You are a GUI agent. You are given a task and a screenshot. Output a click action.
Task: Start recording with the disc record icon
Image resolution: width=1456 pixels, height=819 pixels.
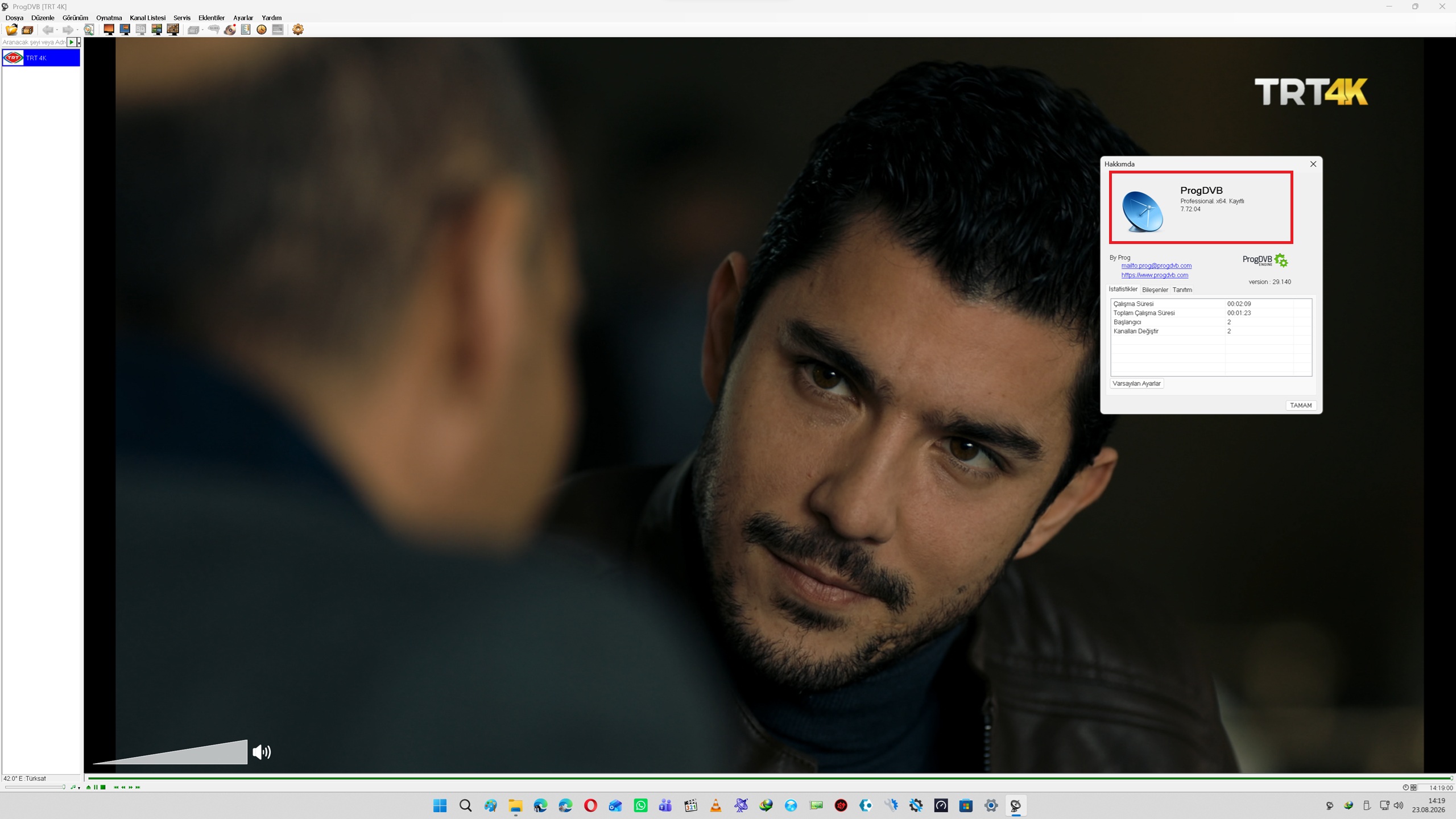coord(230,30)
